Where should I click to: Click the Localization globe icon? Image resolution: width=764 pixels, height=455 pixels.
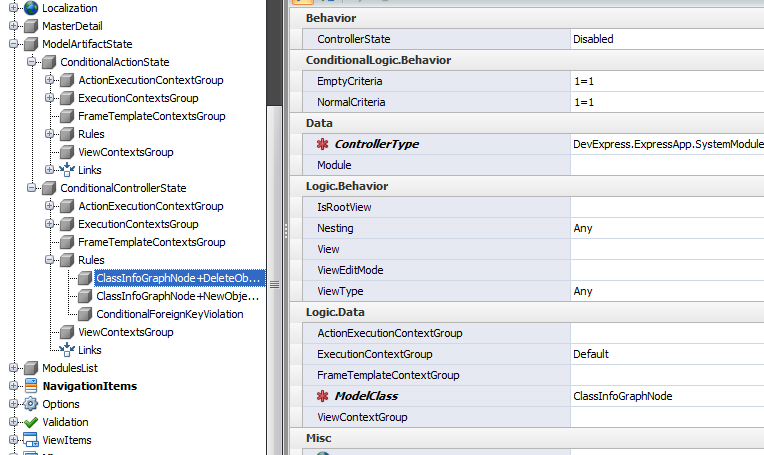(31, 8)
